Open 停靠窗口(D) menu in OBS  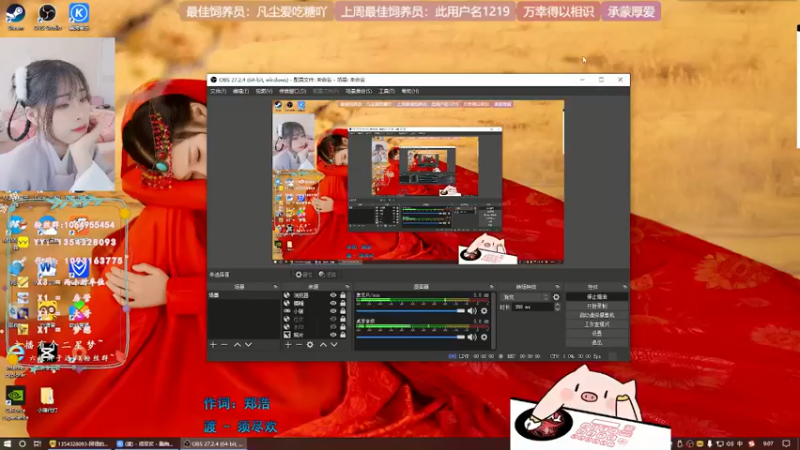292,91
